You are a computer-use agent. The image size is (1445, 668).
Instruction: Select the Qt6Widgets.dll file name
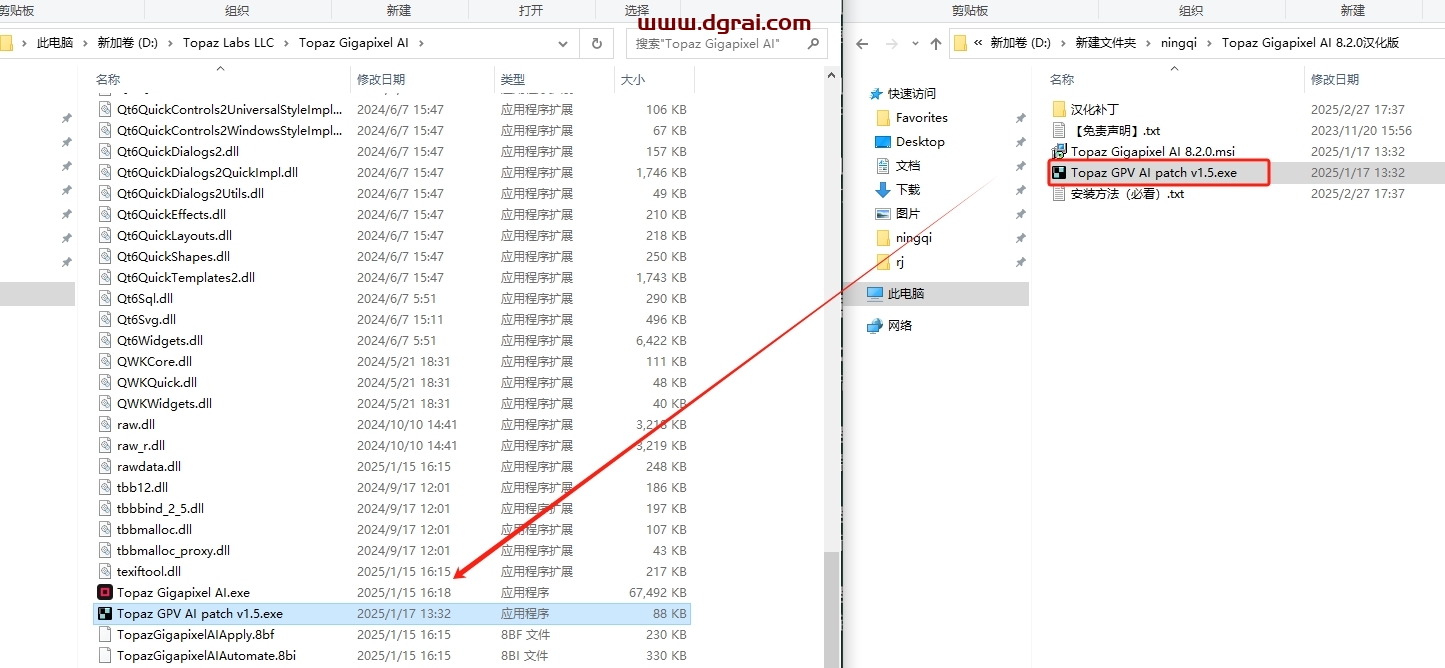pyautogui.click(x=160, y=341)
